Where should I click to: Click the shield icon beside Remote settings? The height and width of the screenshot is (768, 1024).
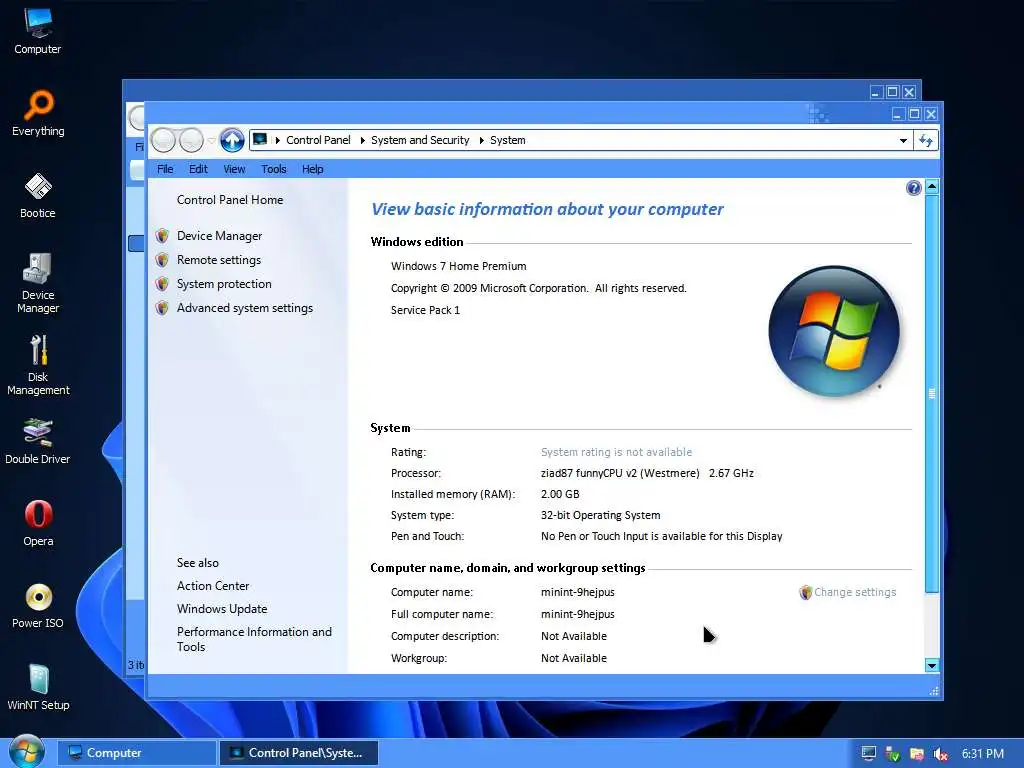tap(162, 260)
